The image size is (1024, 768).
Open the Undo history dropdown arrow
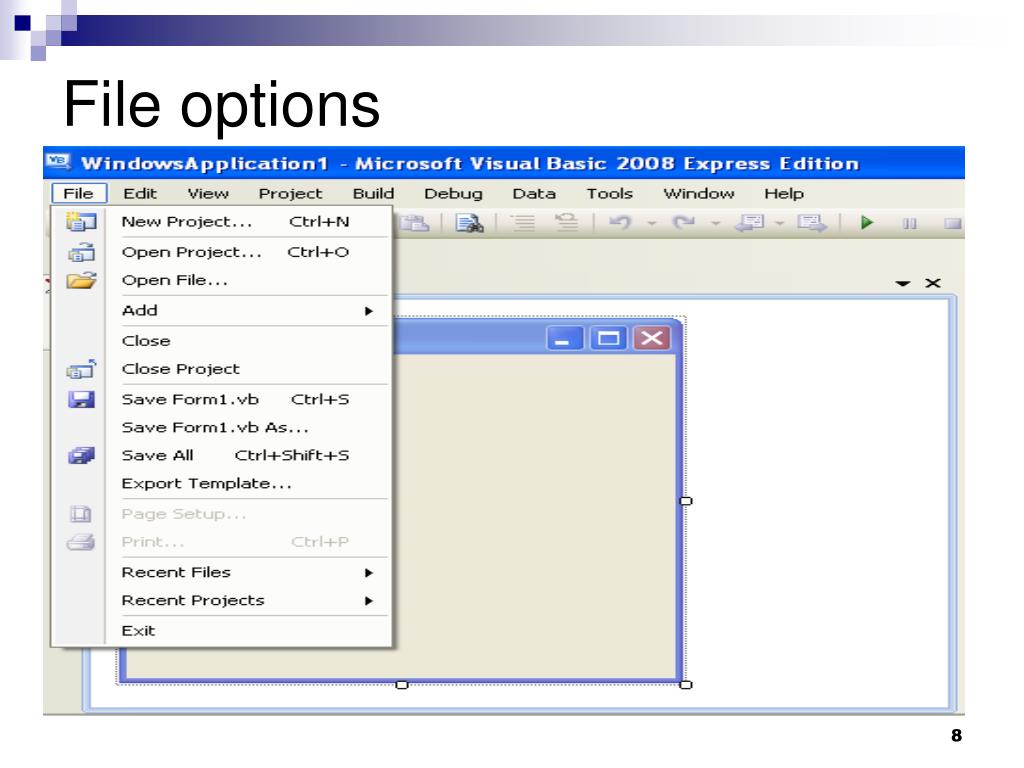tap(651, 224)
